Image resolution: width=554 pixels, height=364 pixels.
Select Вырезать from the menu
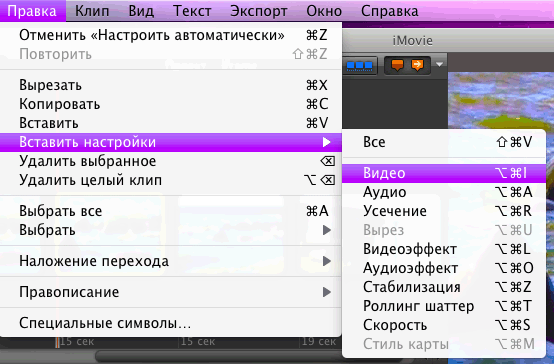171,85
